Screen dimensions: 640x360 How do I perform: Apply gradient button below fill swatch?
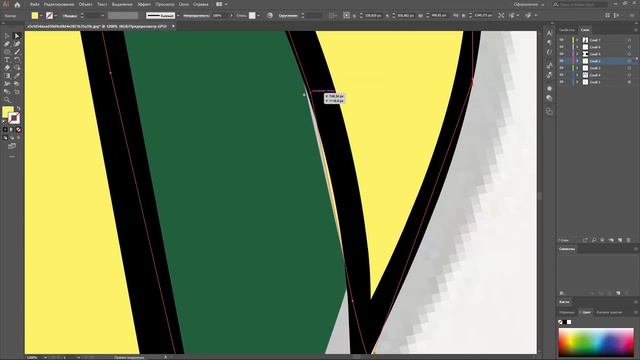12,130
